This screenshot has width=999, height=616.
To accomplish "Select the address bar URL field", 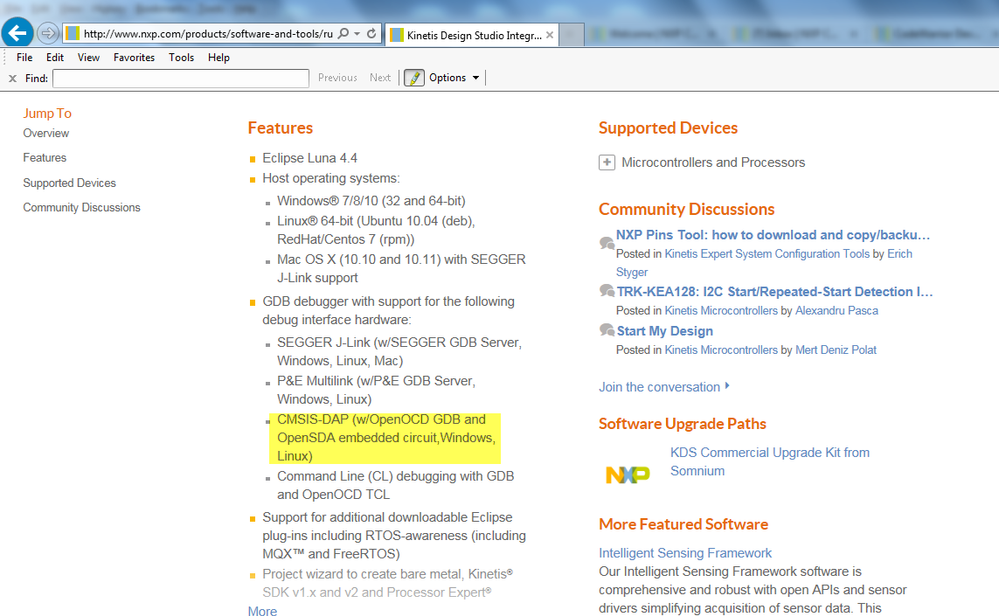I will pyautogui.click(x=208, y=34).
